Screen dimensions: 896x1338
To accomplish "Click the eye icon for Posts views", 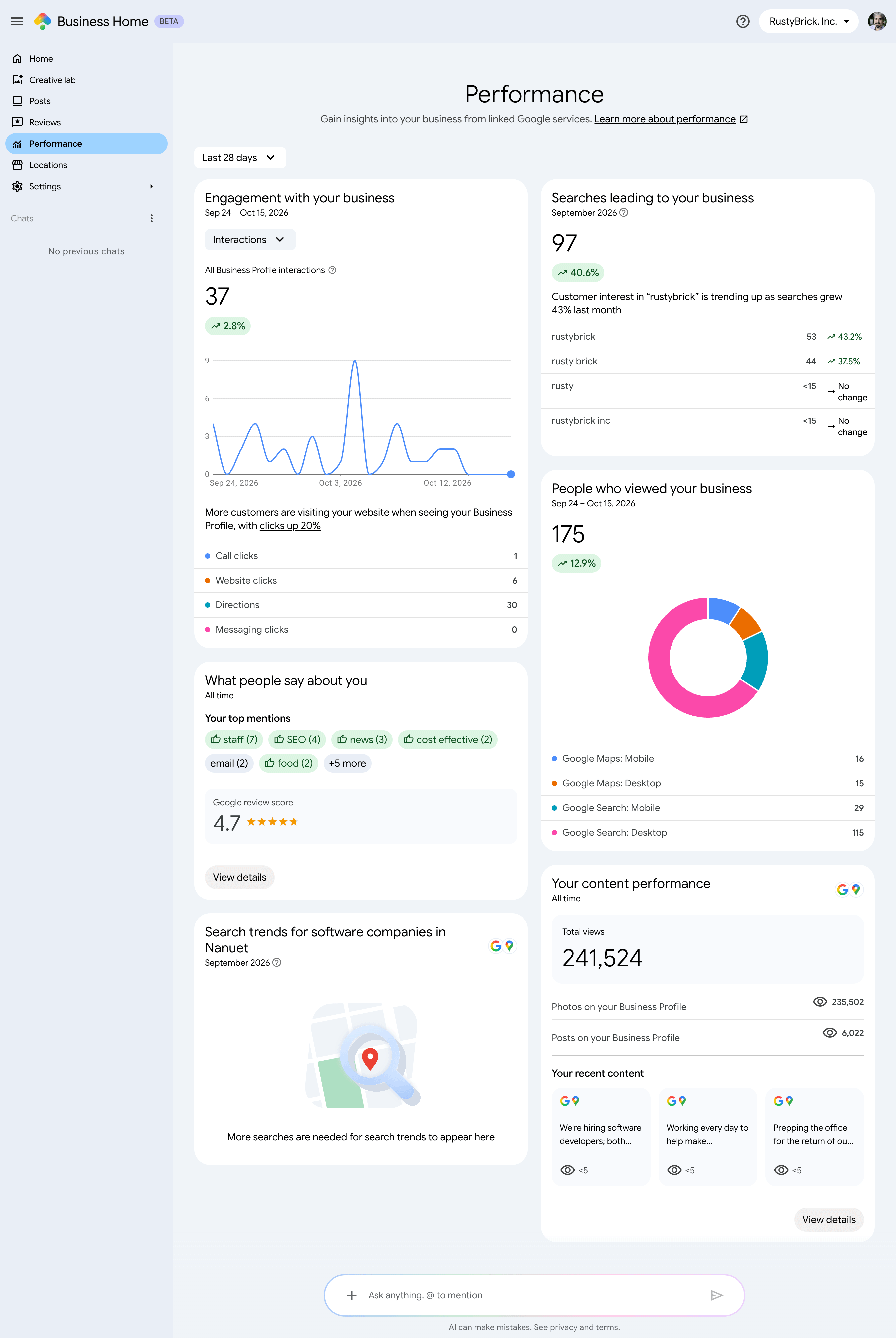I will (x=829, y=1032).
